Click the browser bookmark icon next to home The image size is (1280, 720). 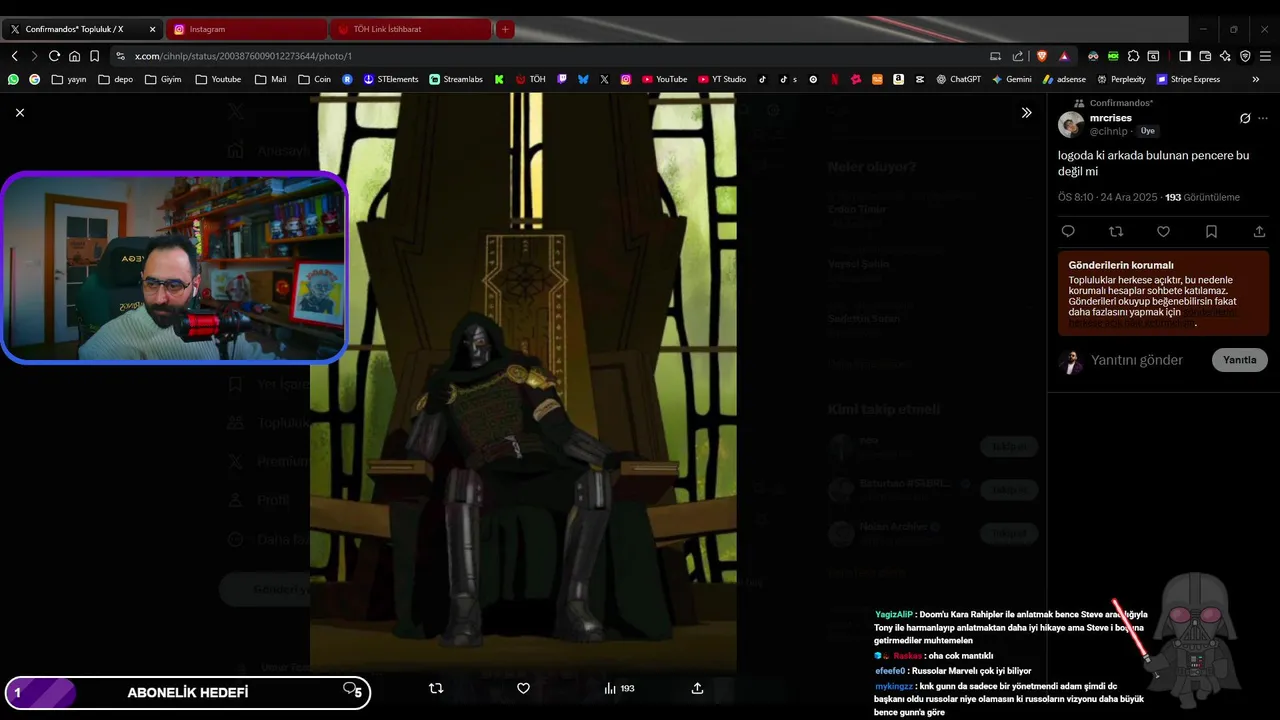[94, 56]
